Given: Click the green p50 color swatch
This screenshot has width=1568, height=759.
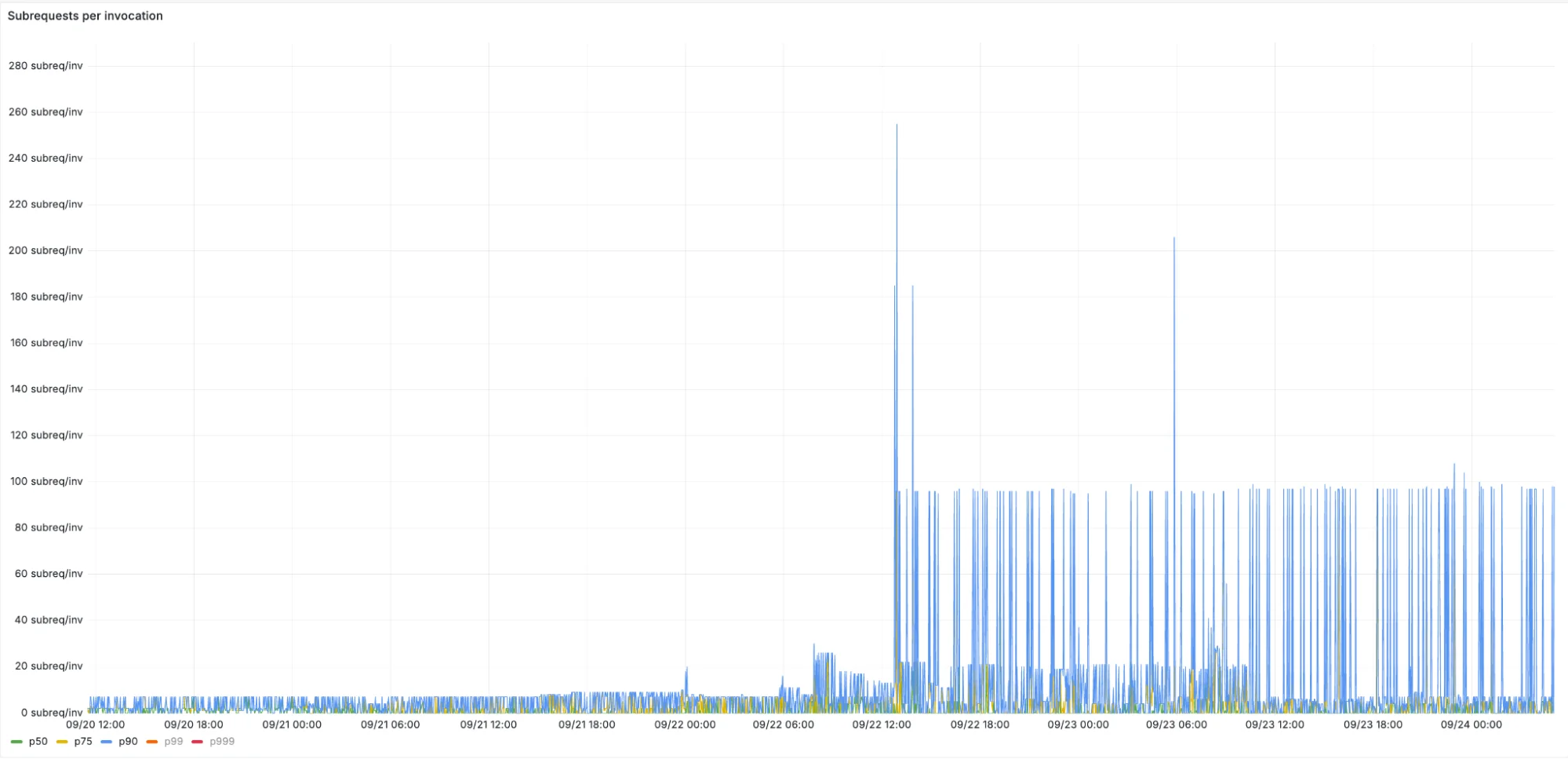Looking at the screenshot, I should pyautogui.click(x=16, y=742).
